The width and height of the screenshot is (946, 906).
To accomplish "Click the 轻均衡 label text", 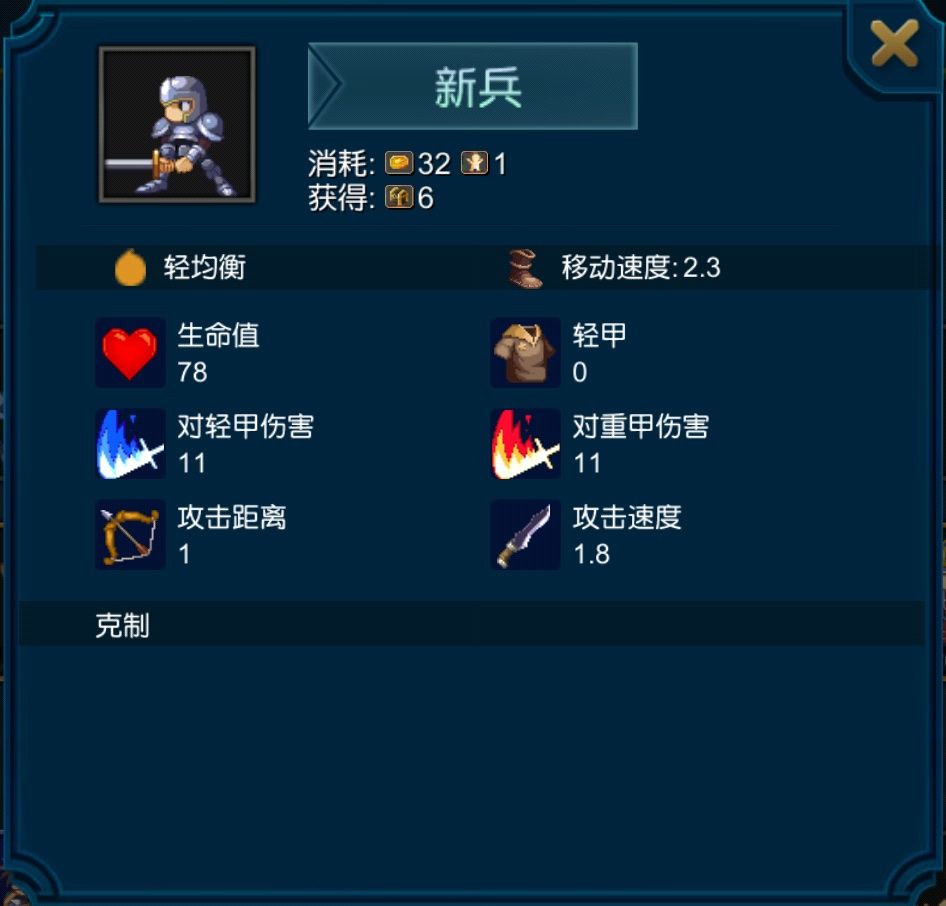I will [x=205, y=267].
